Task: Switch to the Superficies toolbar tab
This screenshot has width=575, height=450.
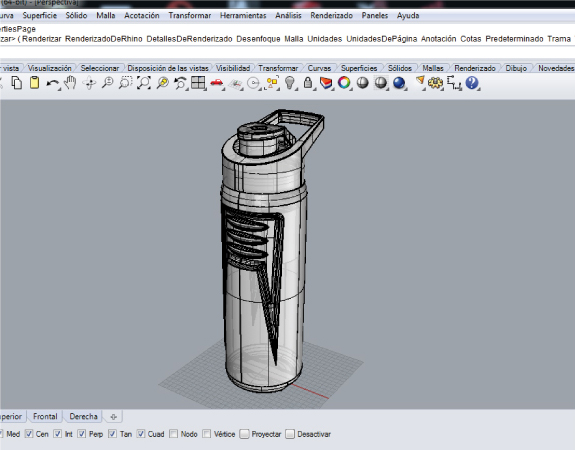Action: tap(359, 68)
